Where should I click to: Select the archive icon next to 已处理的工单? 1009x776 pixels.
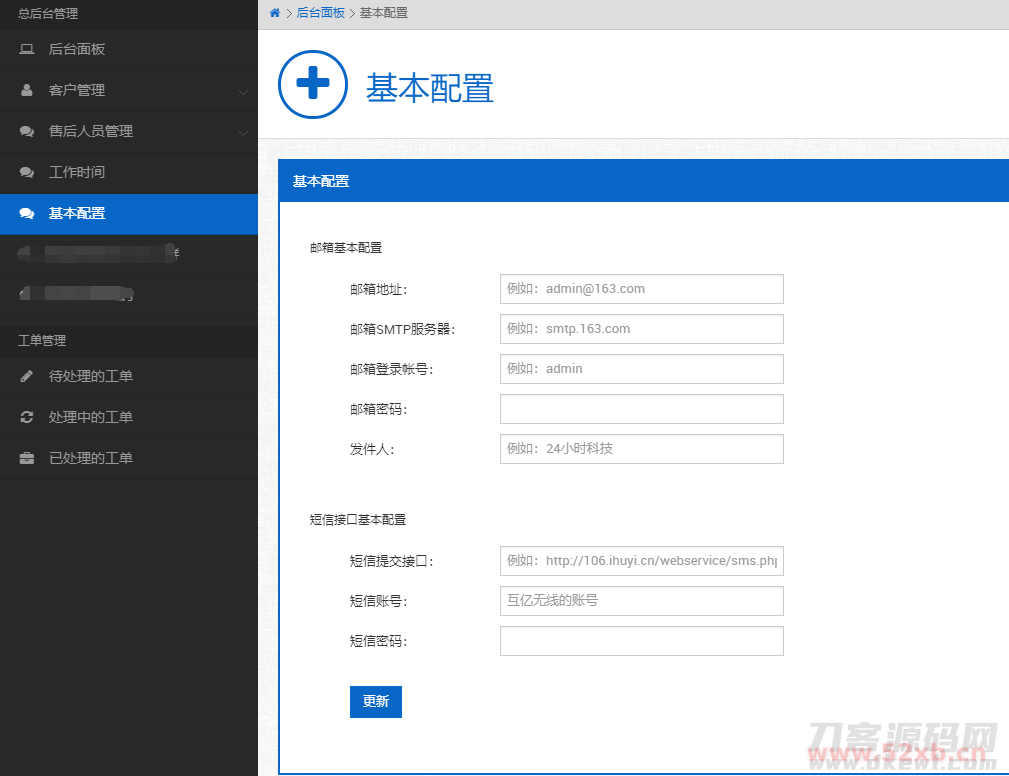pyautogui.click(x=24, y=457)
